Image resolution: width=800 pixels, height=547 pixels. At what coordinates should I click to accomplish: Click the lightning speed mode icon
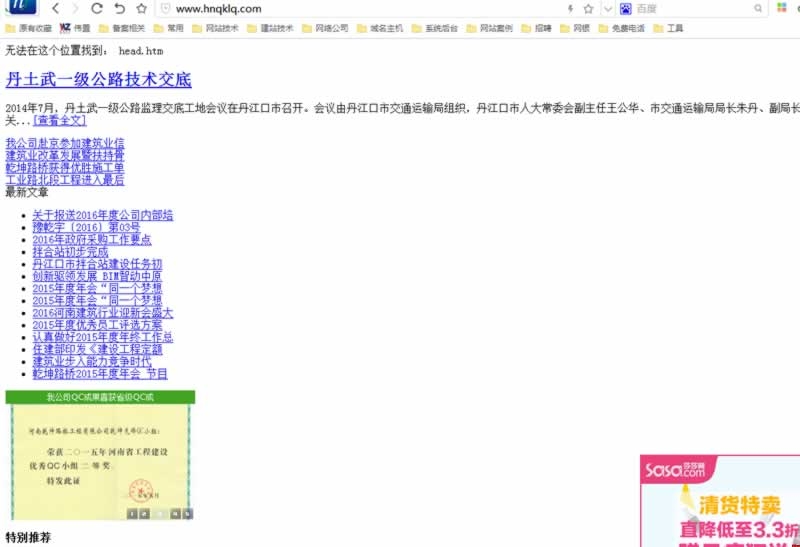pyautogui.click(x=571, y=8)
